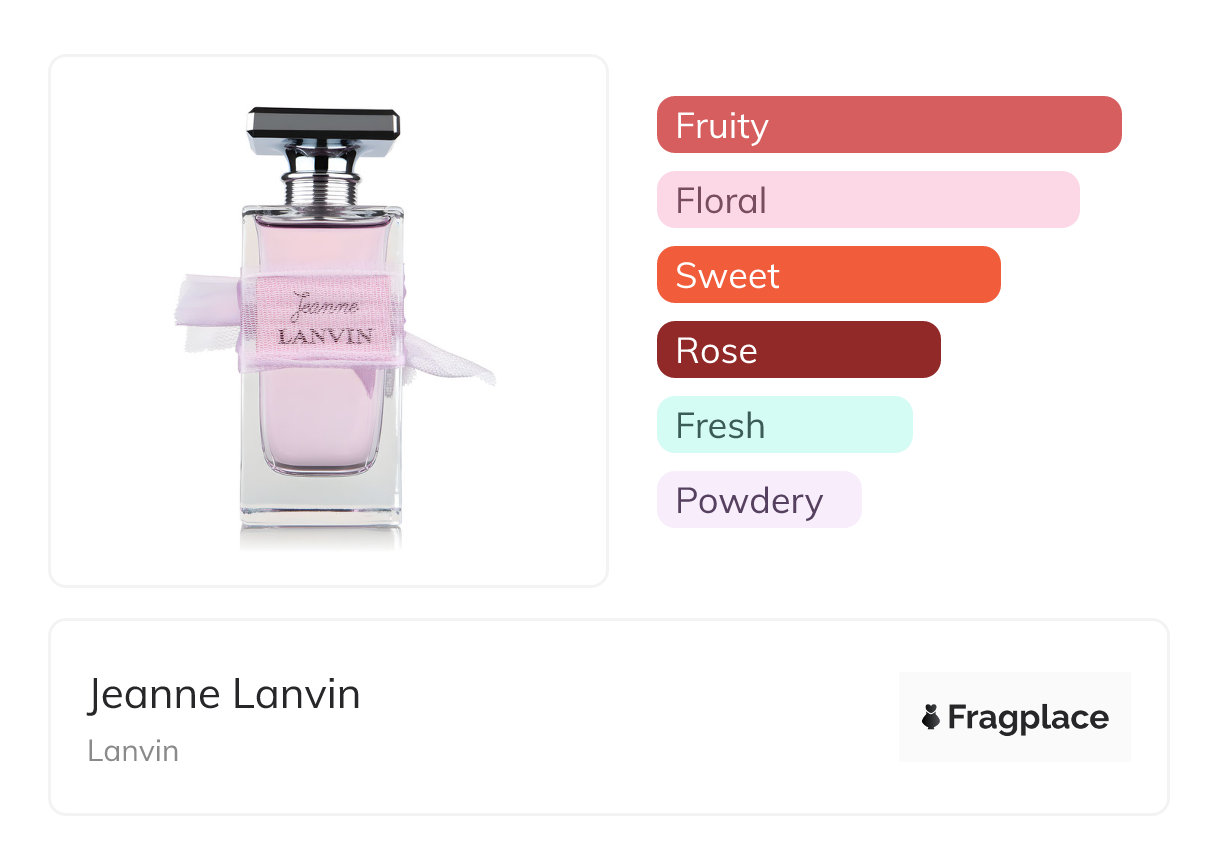1218x864 pixels.
Task: Select the Fresh accord bar
Action: click(x=784, y=425)
